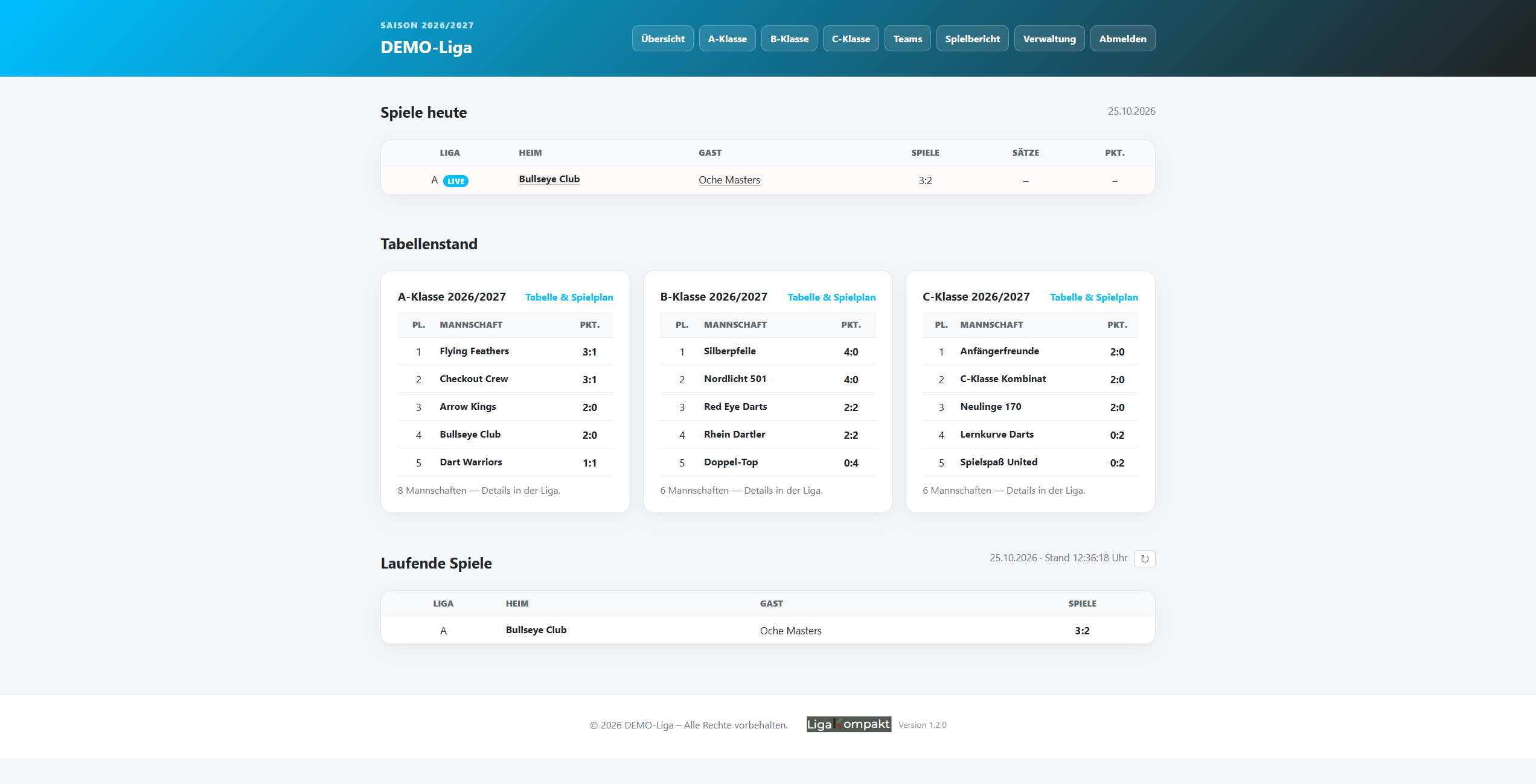The height and width of the screenshot is (784, 1536).
Task: Open the Übersicht navigation tab
Action: [663, 39]
